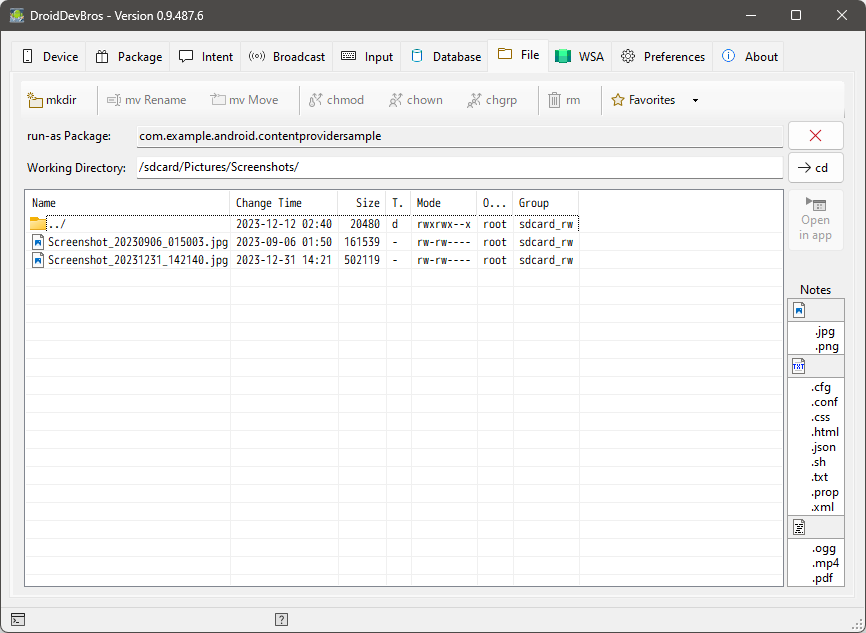Click the .mp4 extension in Notes

coord(825,563)
